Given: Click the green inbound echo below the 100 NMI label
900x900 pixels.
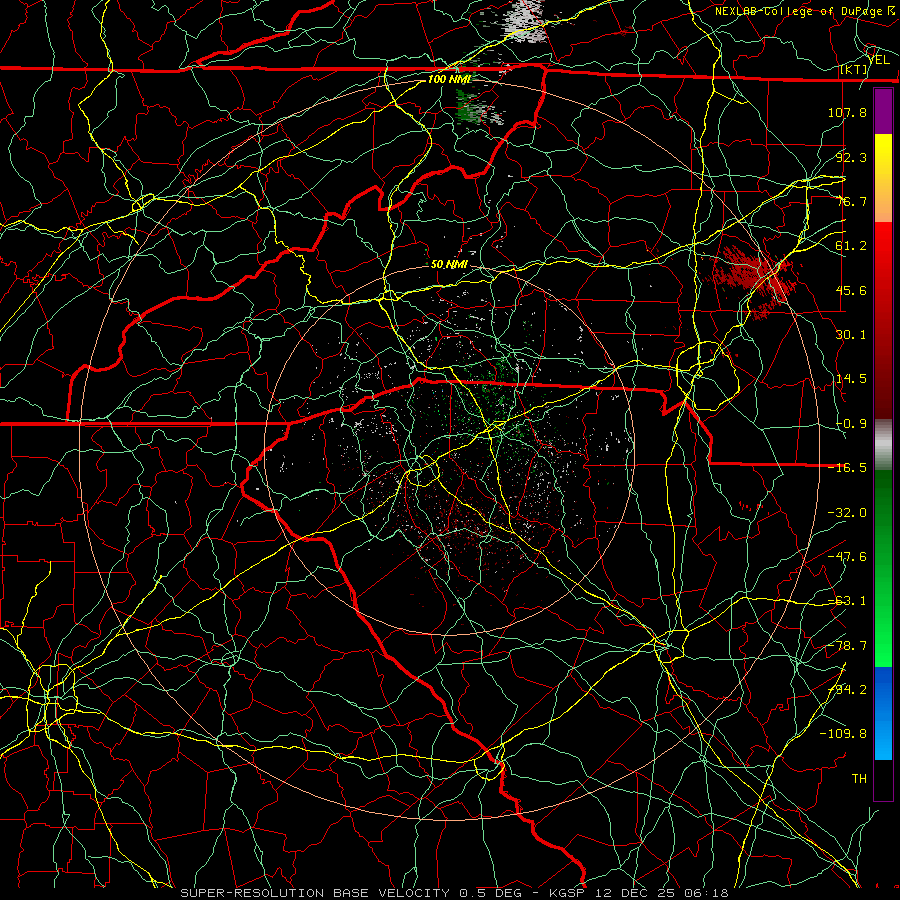Looking at the screenshot, I should point(471,108).
